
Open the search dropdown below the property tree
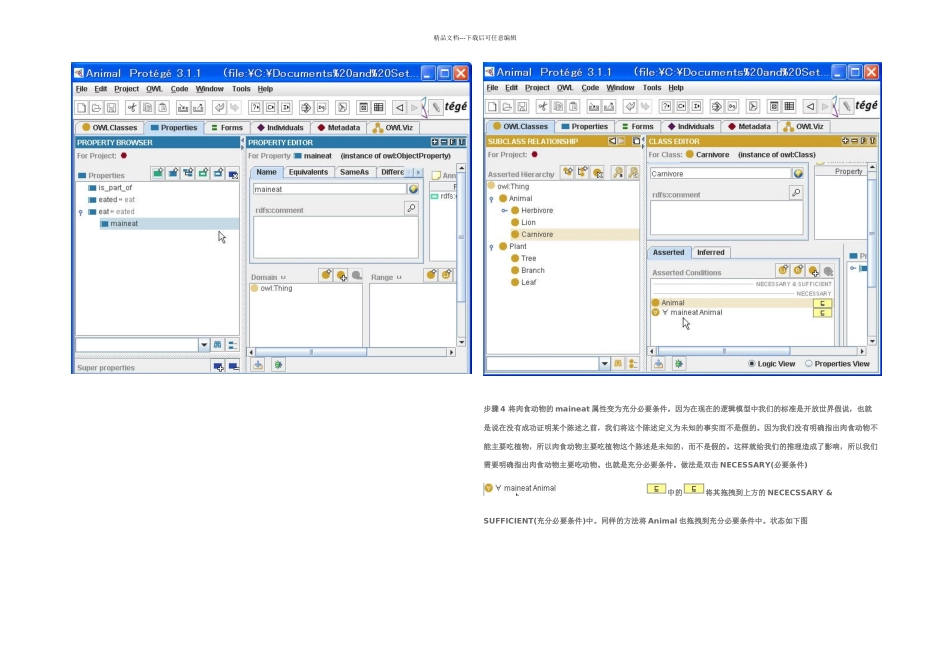point(204,345)
